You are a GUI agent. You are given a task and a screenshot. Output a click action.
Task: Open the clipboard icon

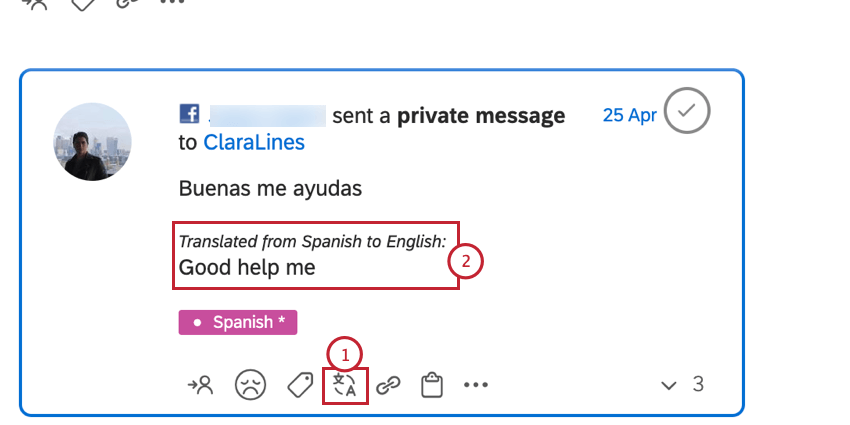(432, 385)
